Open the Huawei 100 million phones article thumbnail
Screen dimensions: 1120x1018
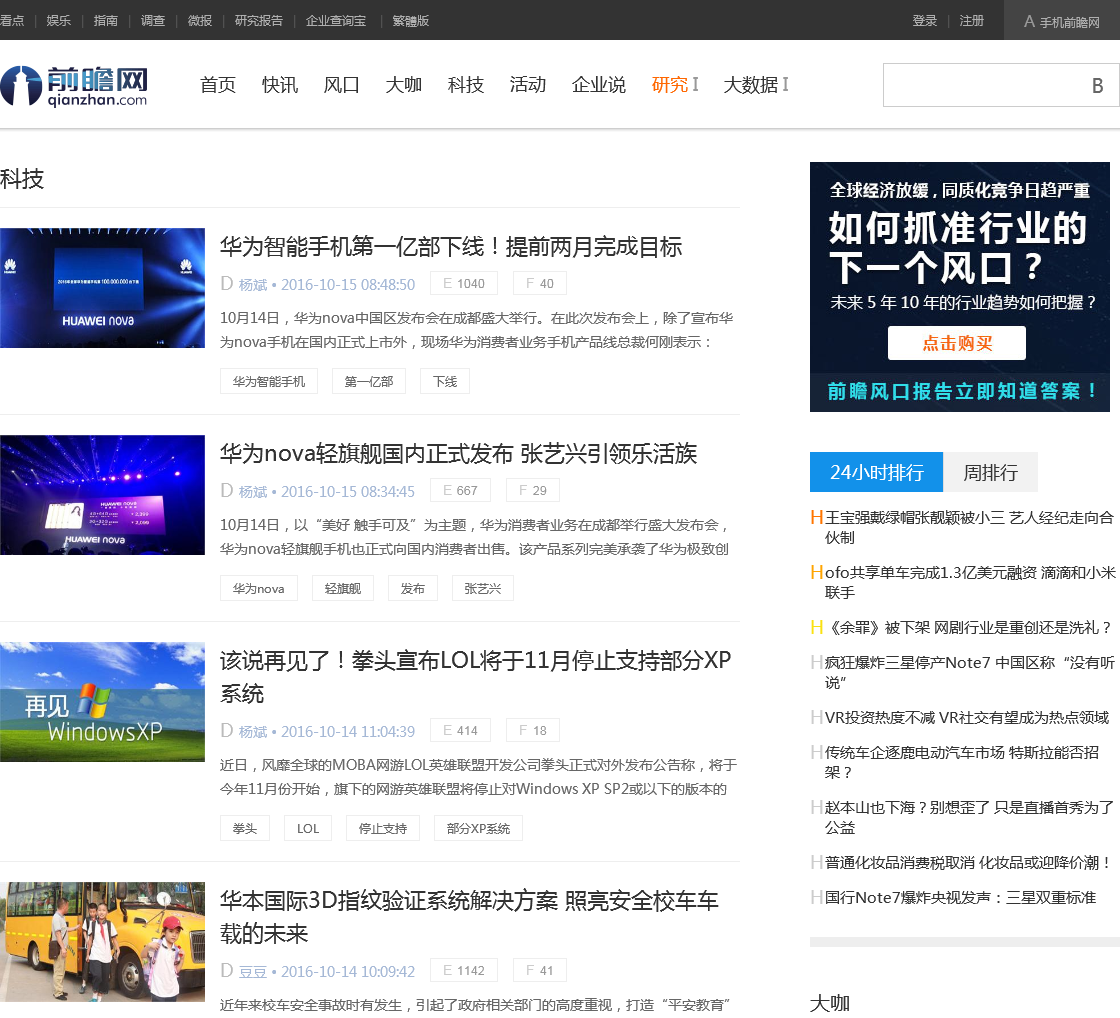102,288
